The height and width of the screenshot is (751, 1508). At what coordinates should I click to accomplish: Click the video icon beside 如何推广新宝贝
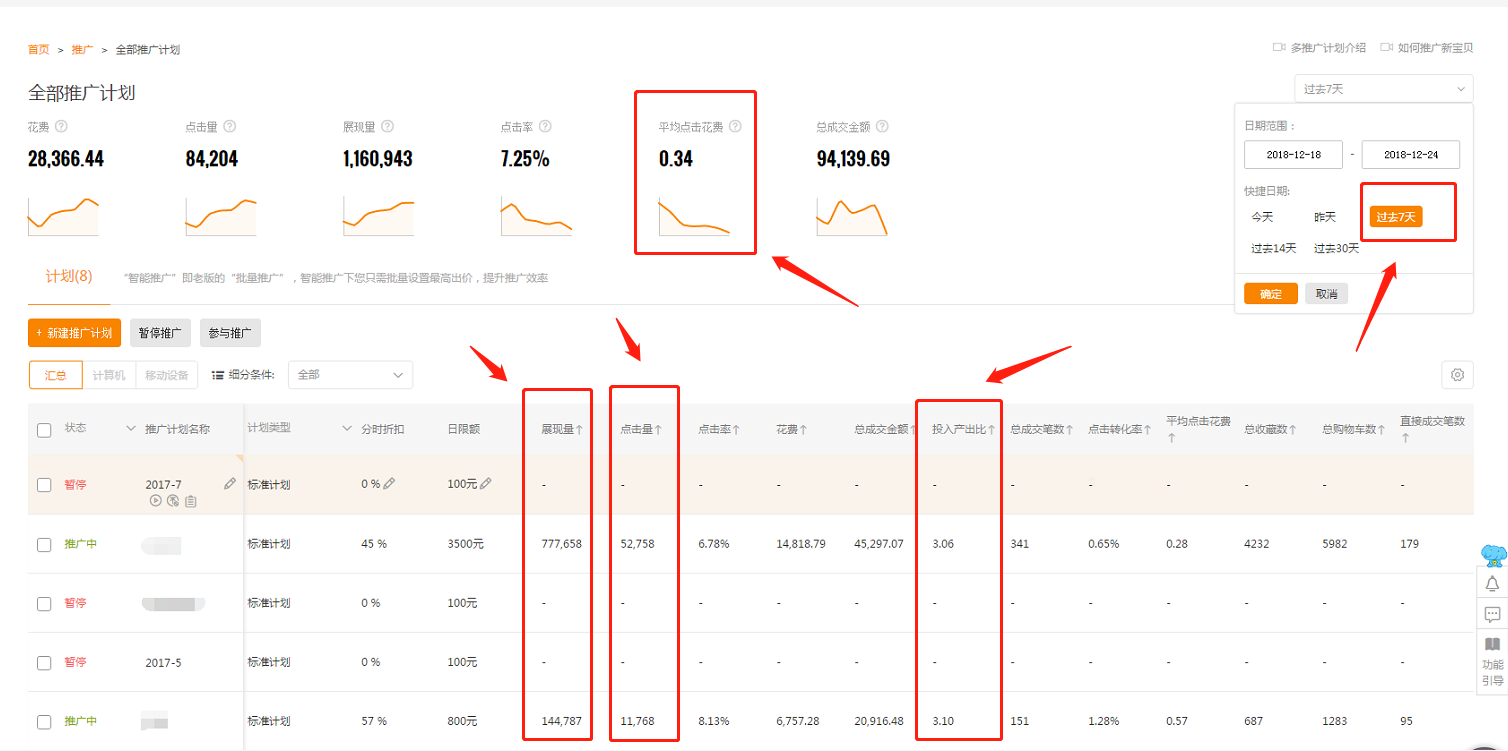[1386, 47]
